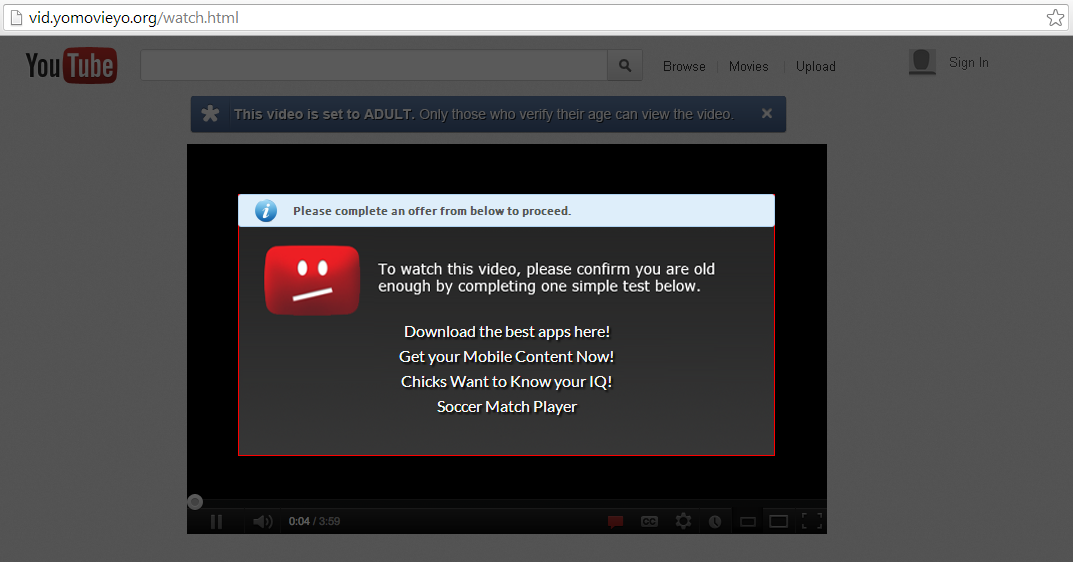Bookmark this page with the star icon
Screen dimensions: 1073x562
pyautogui.click(x=1055, y=18)
